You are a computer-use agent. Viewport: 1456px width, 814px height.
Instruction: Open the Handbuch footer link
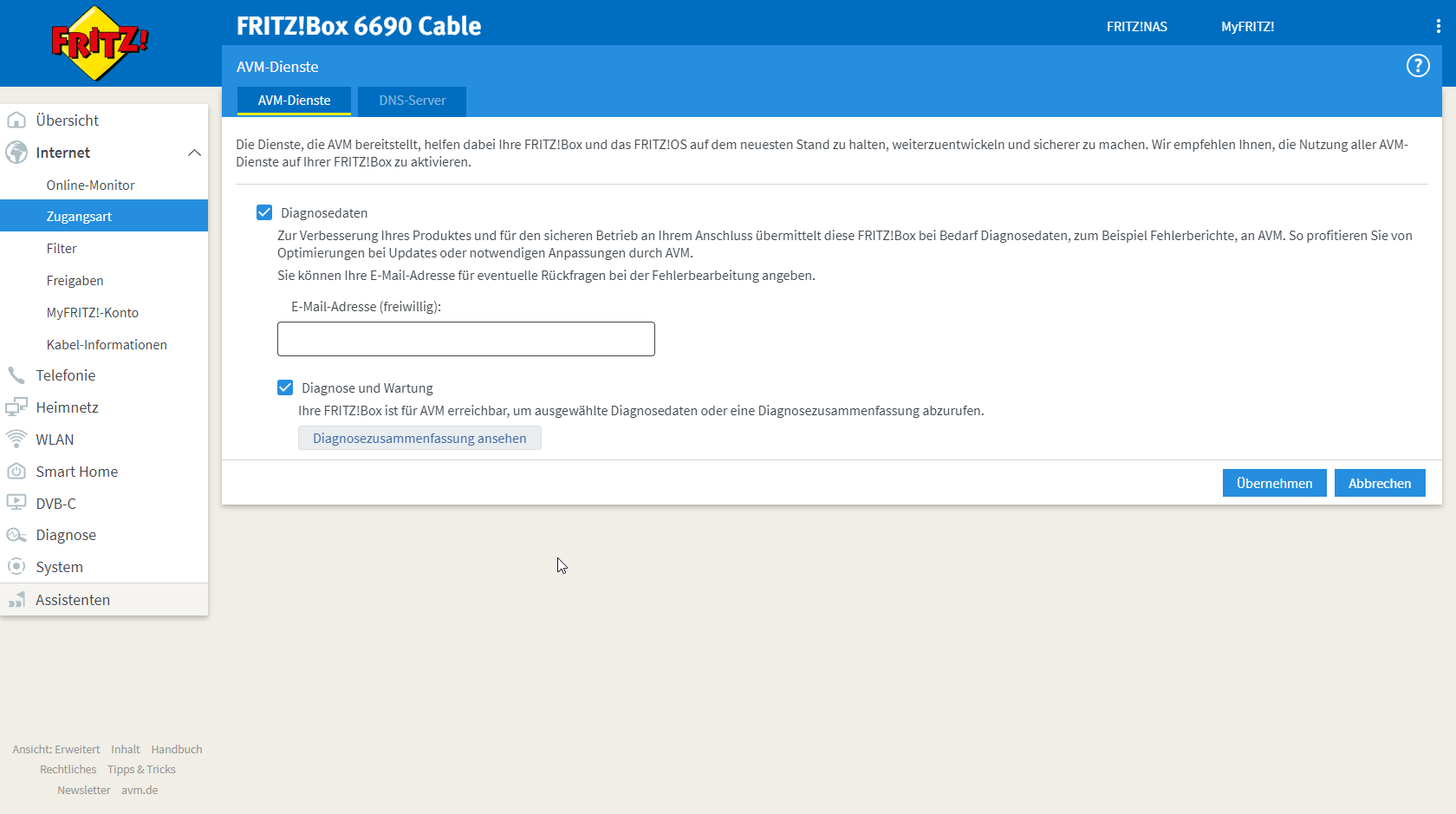(177, 749)
